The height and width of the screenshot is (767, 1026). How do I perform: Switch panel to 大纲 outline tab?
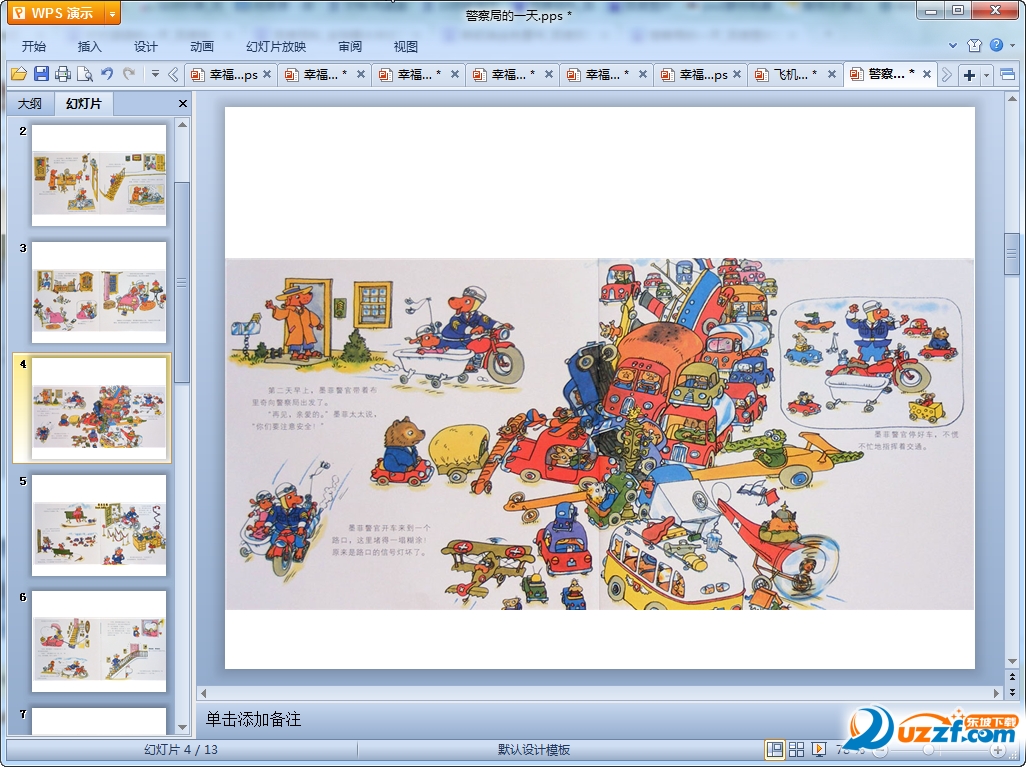pos(30,103)
